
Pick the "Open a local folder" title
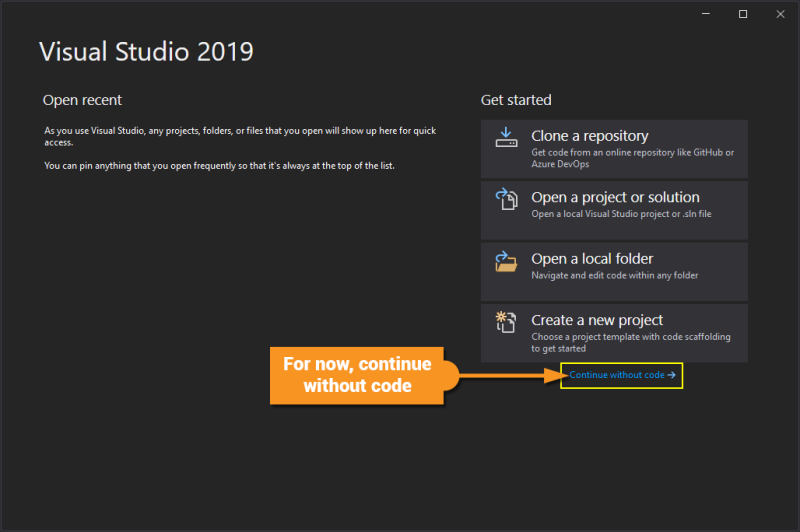pos(592,259)
